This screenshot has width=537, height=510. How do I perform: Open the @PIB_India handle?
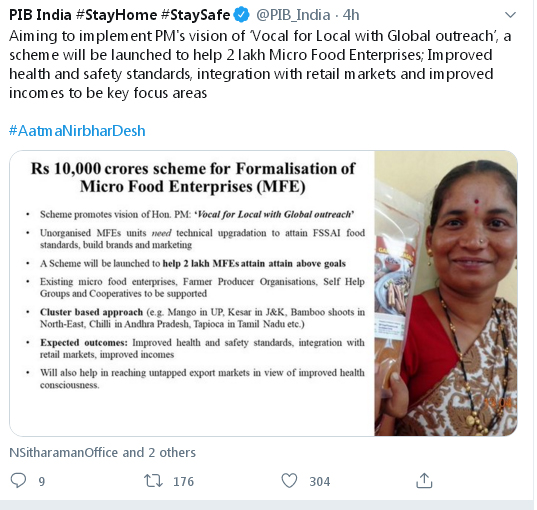[x=293, y=15]
